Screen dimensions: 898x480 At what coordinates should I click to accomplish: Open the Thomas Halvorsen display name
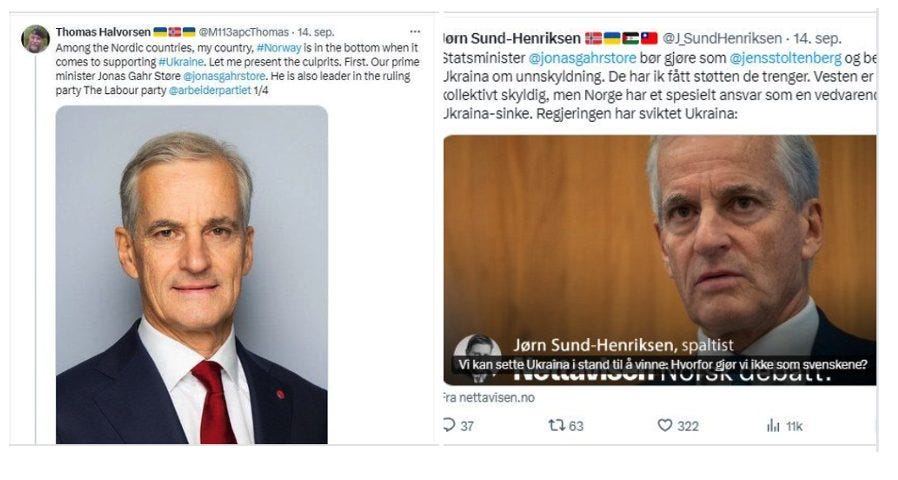(103, 32)
